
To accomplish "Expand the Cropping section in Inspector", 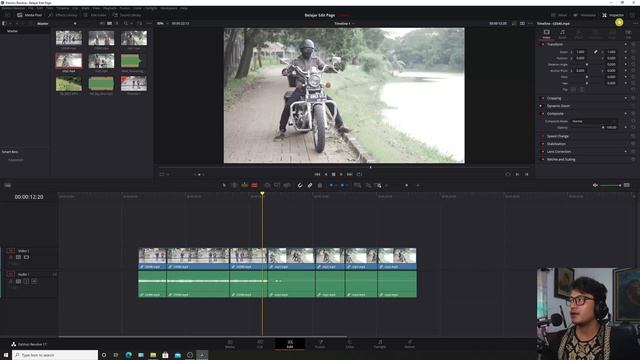I will point(554,98).
